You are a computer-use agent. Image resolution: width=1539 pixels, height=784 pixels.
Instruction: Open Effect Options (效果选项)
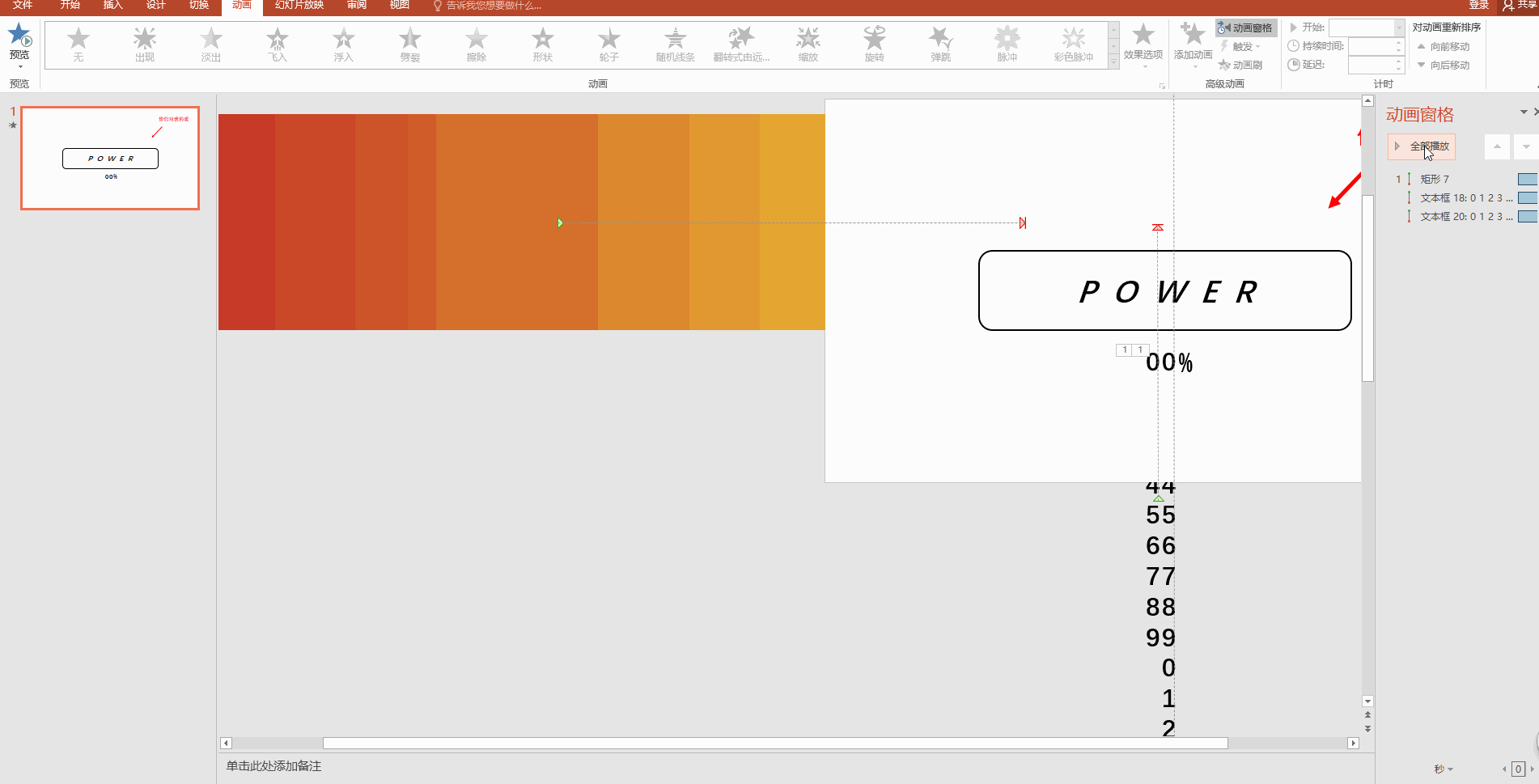coord(1143,44)
